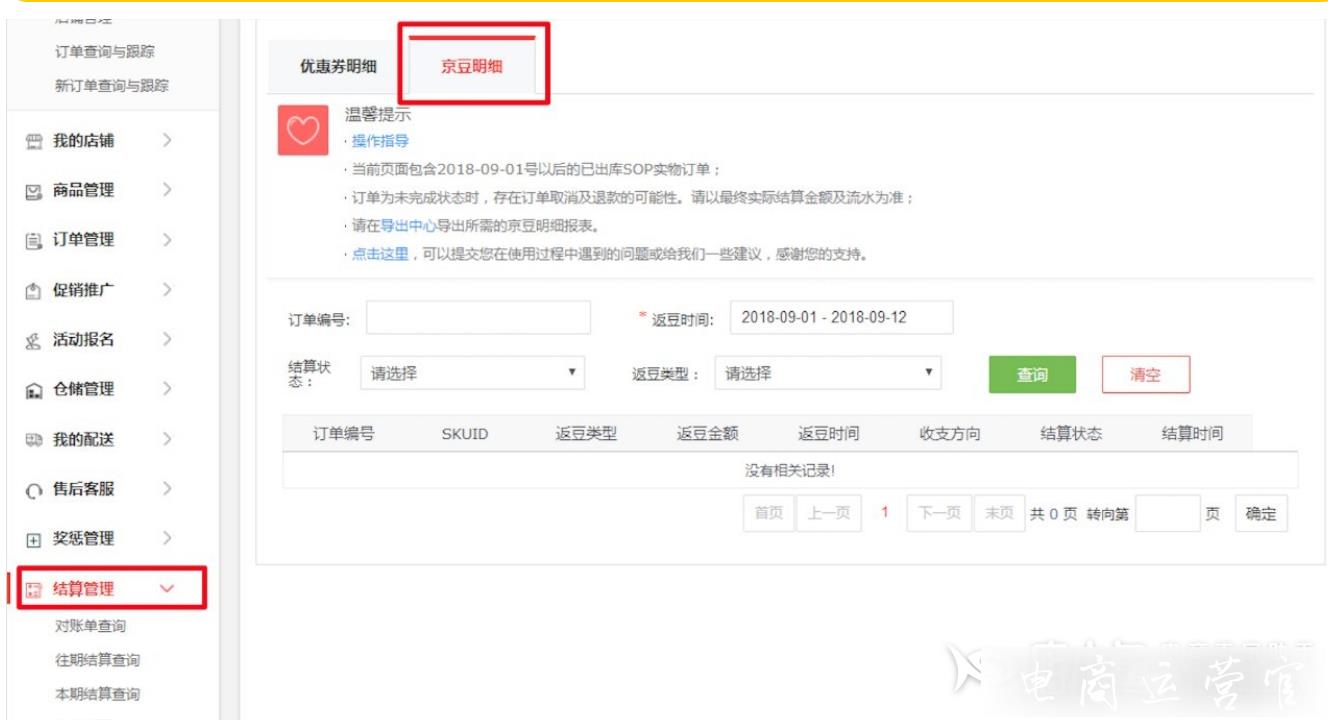The height and width of the screenshot is (720, 1328).
Task: Click the 首页 pagination button
Action: click(x=769, y=514)
